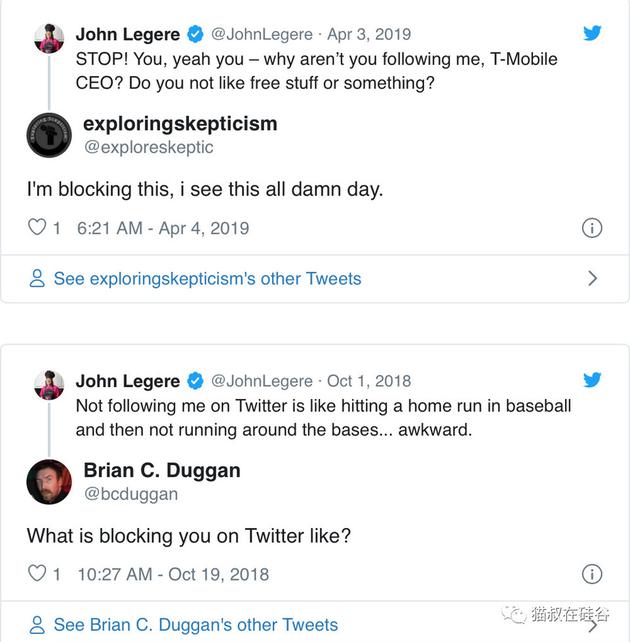Open the 6:21 AM - Apr 4, 2019 timestamp

tap(163, 228)
